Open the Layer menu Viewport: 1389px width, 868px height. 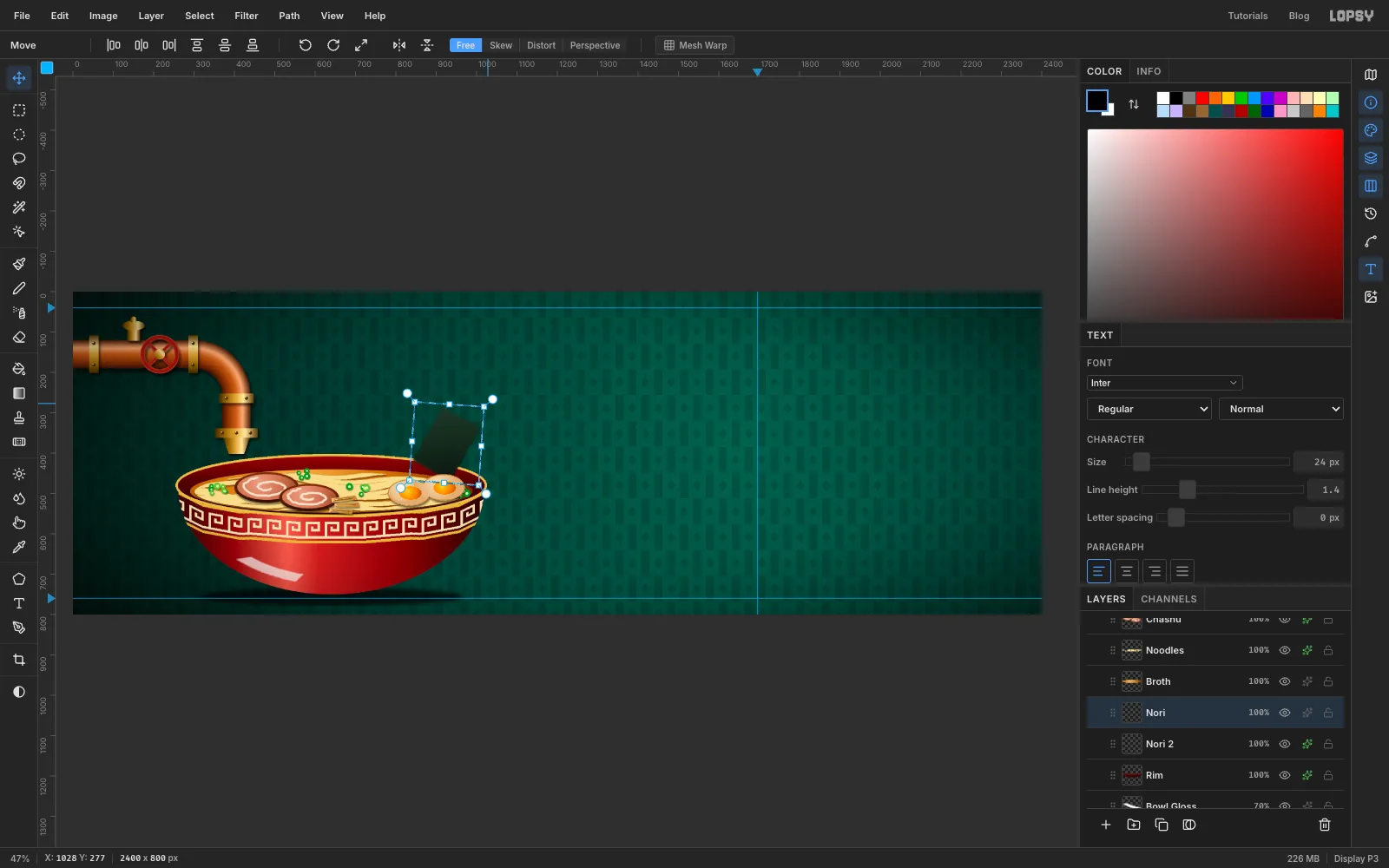tap(151, 16)
